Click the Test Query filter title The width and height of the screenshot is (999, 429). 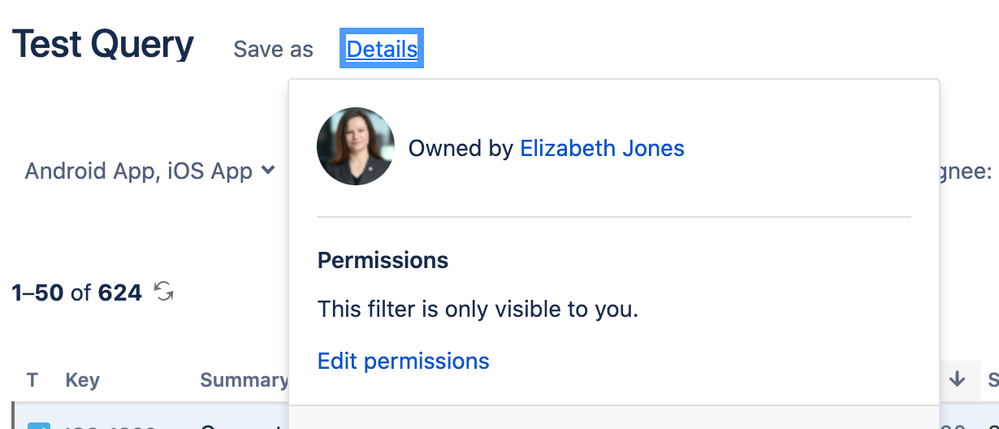click(x=103, y=45)
